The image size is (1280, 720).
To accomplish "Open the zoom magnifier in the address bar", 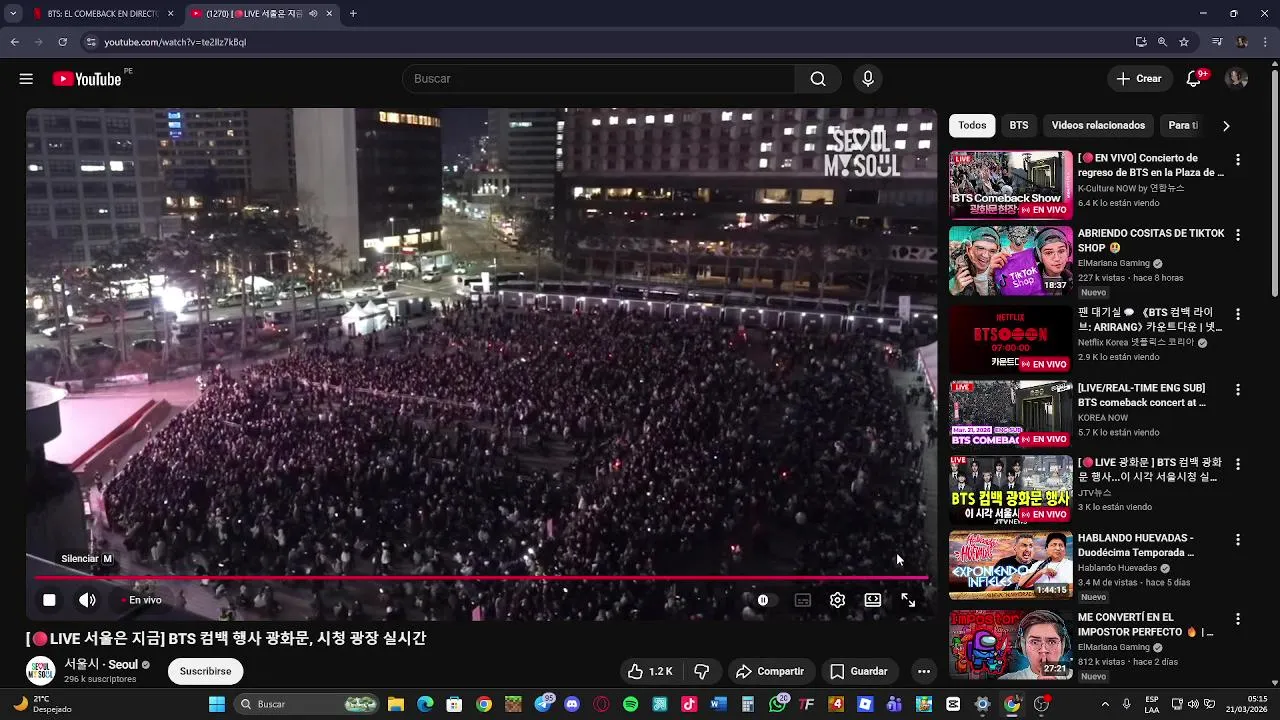I will point(1162,42).
